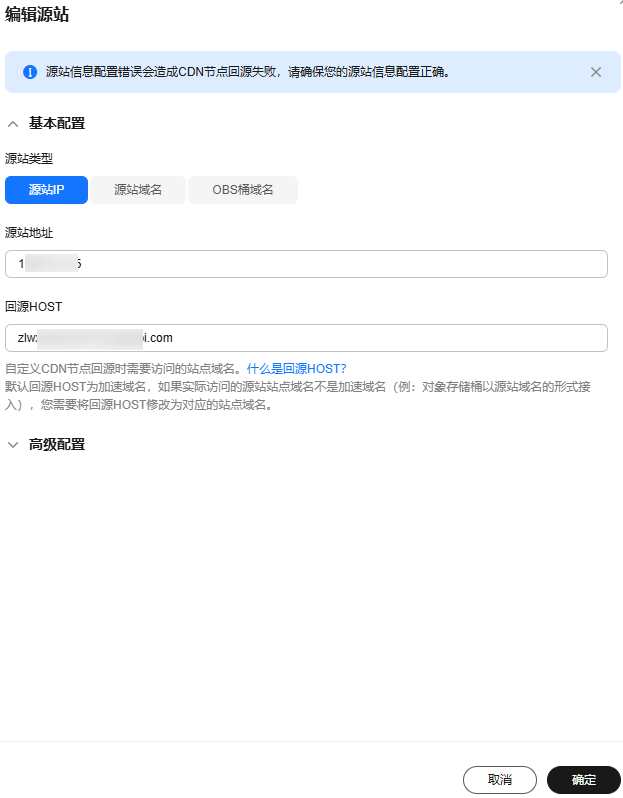Click the blue info icon in the banner
The image size is (623, 798).
pyautogui.click(x=30, y=72)
